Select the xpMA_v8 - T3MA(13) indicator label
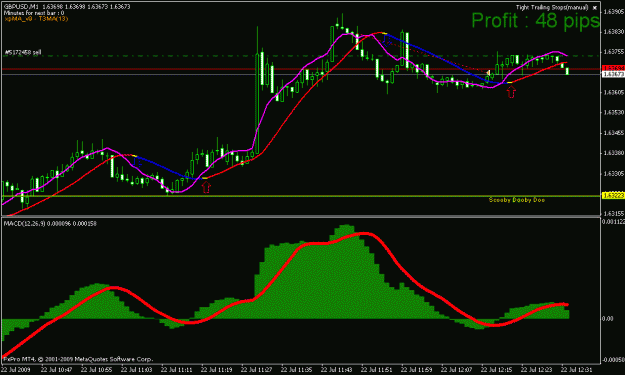 [36, 18]
